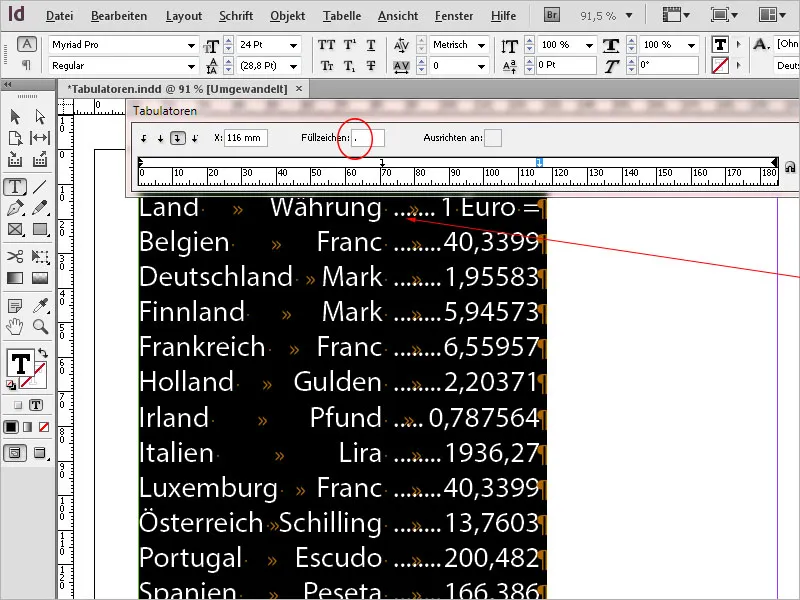Open Adobe Bridge via the Br icon
800x600 pixels.
551,15
